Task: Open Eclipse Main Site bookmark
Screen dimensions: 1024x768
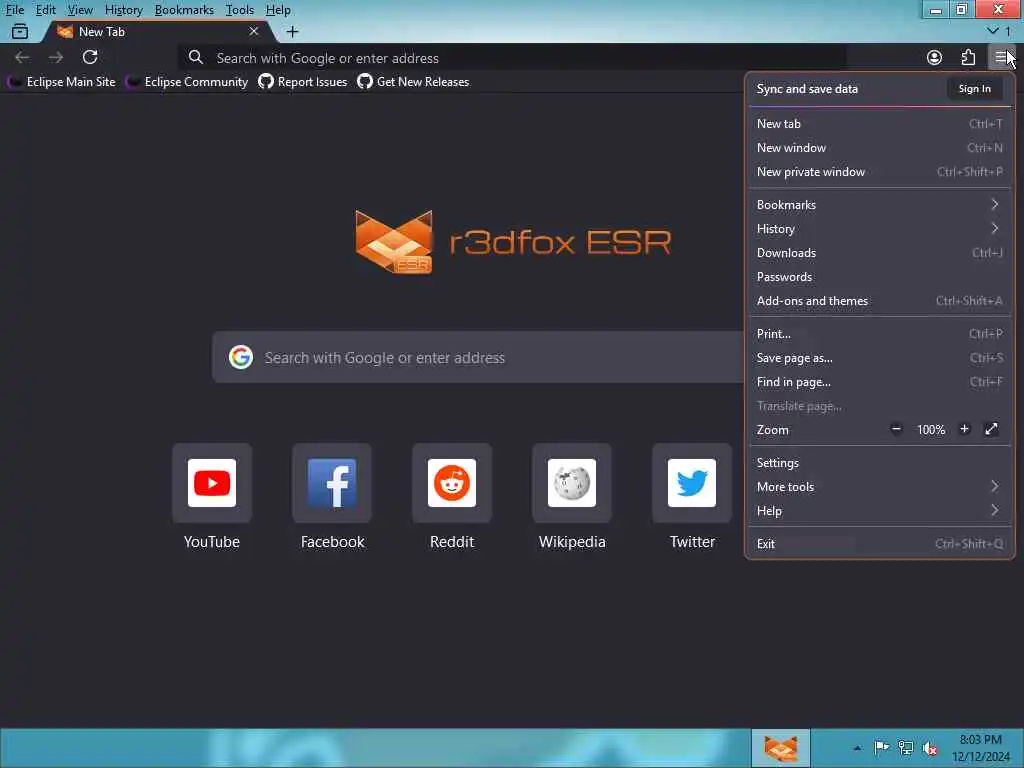Action: coord(61,82)
